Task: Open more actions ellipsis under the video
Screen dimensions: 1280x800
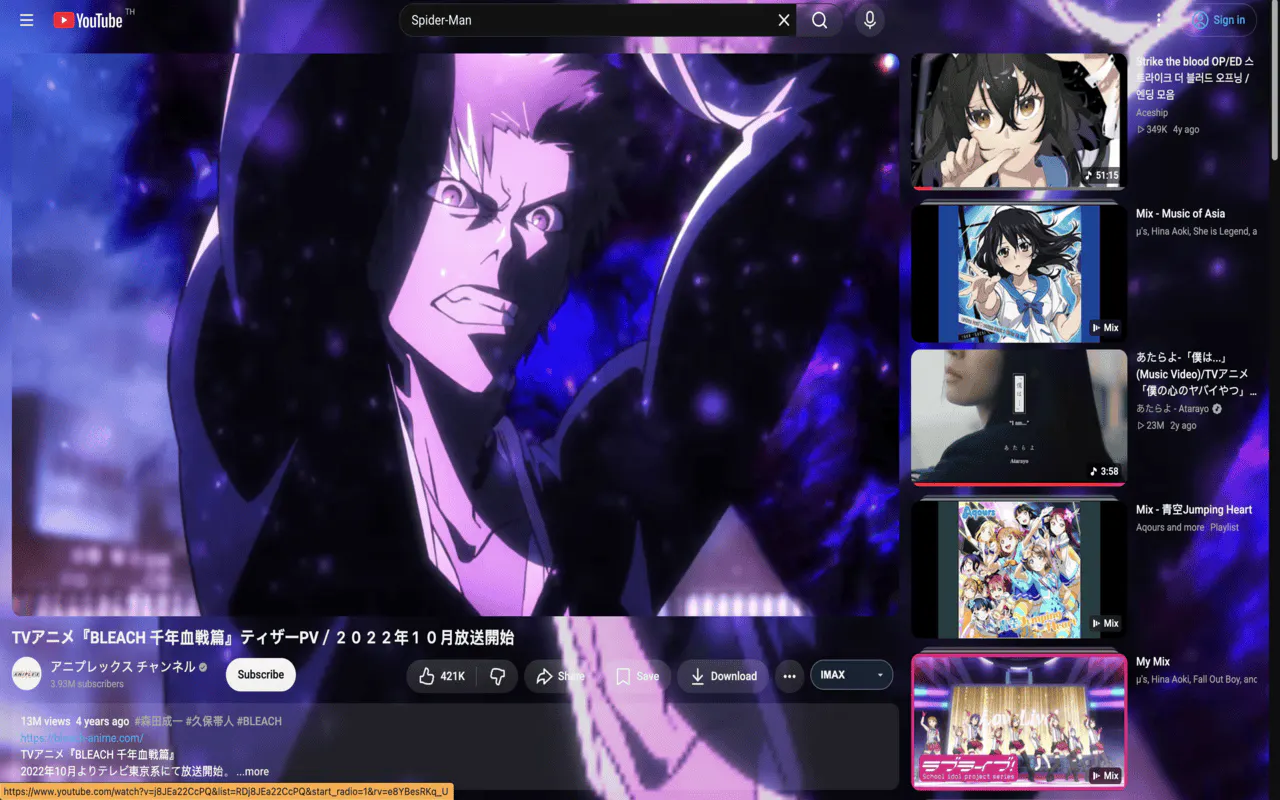Action: click(x=789, y=676)
